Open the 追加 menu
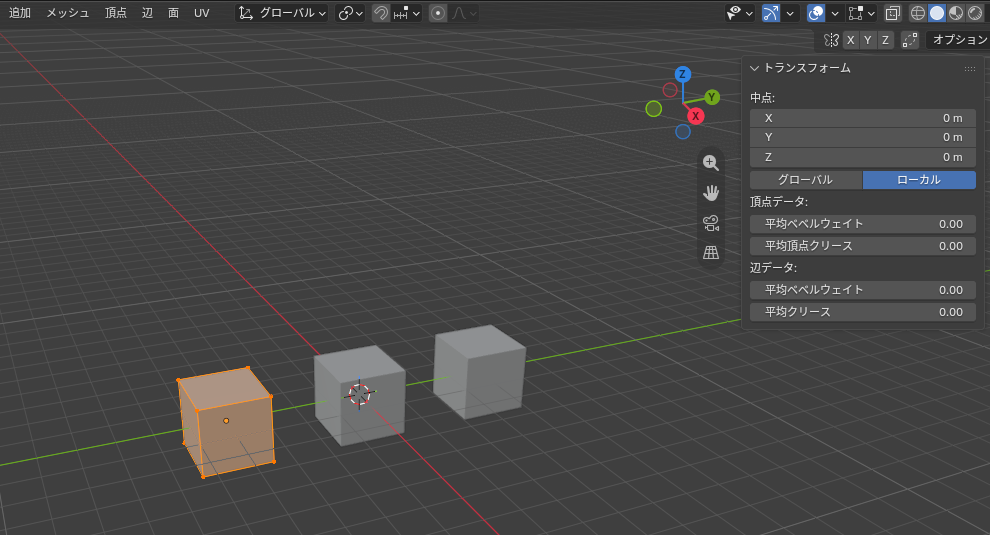Viewport: 990px width, 535px height. click(20, 13)
